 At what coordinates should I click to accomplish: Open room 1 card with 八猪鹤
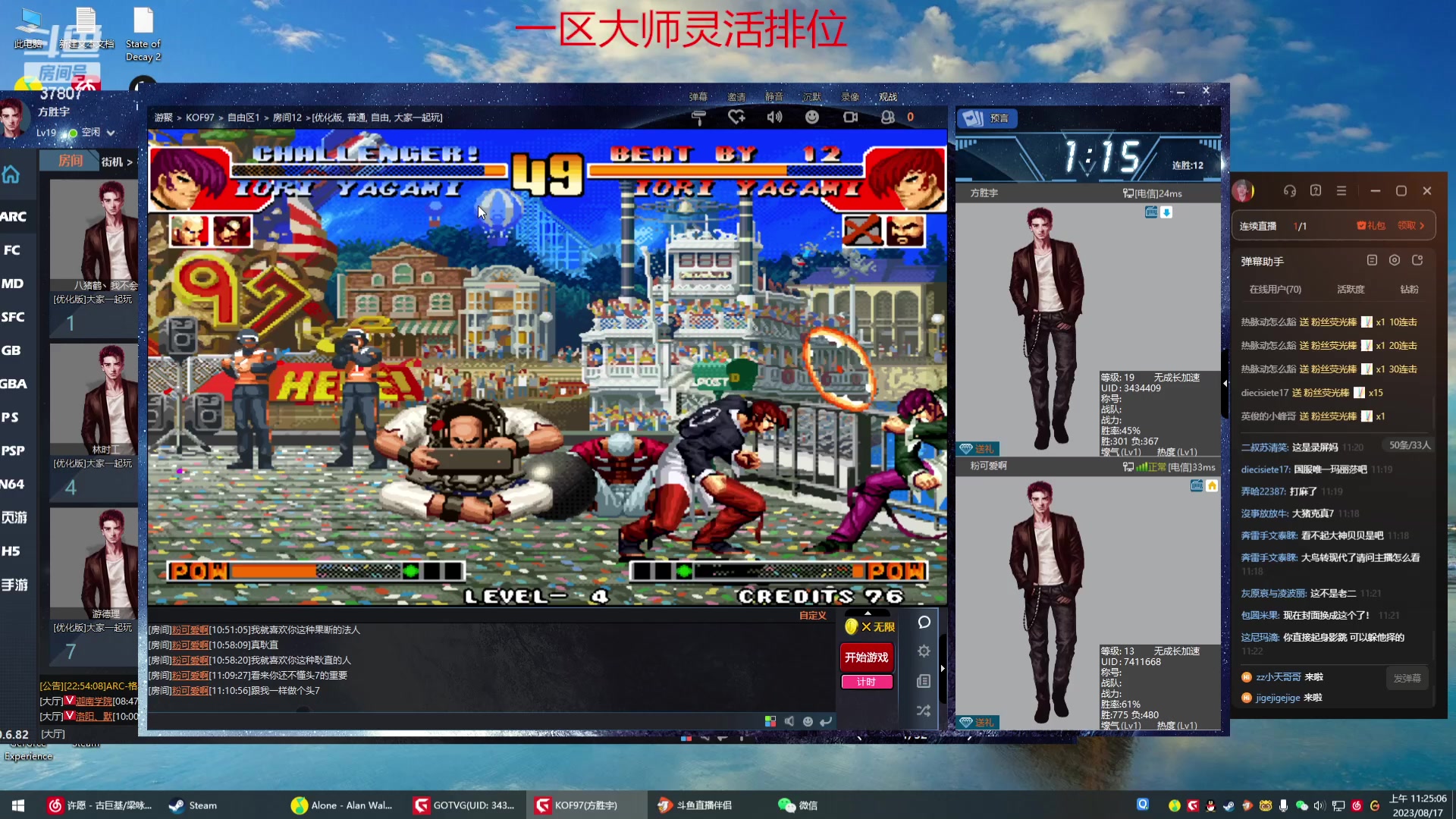click(94, 258)
